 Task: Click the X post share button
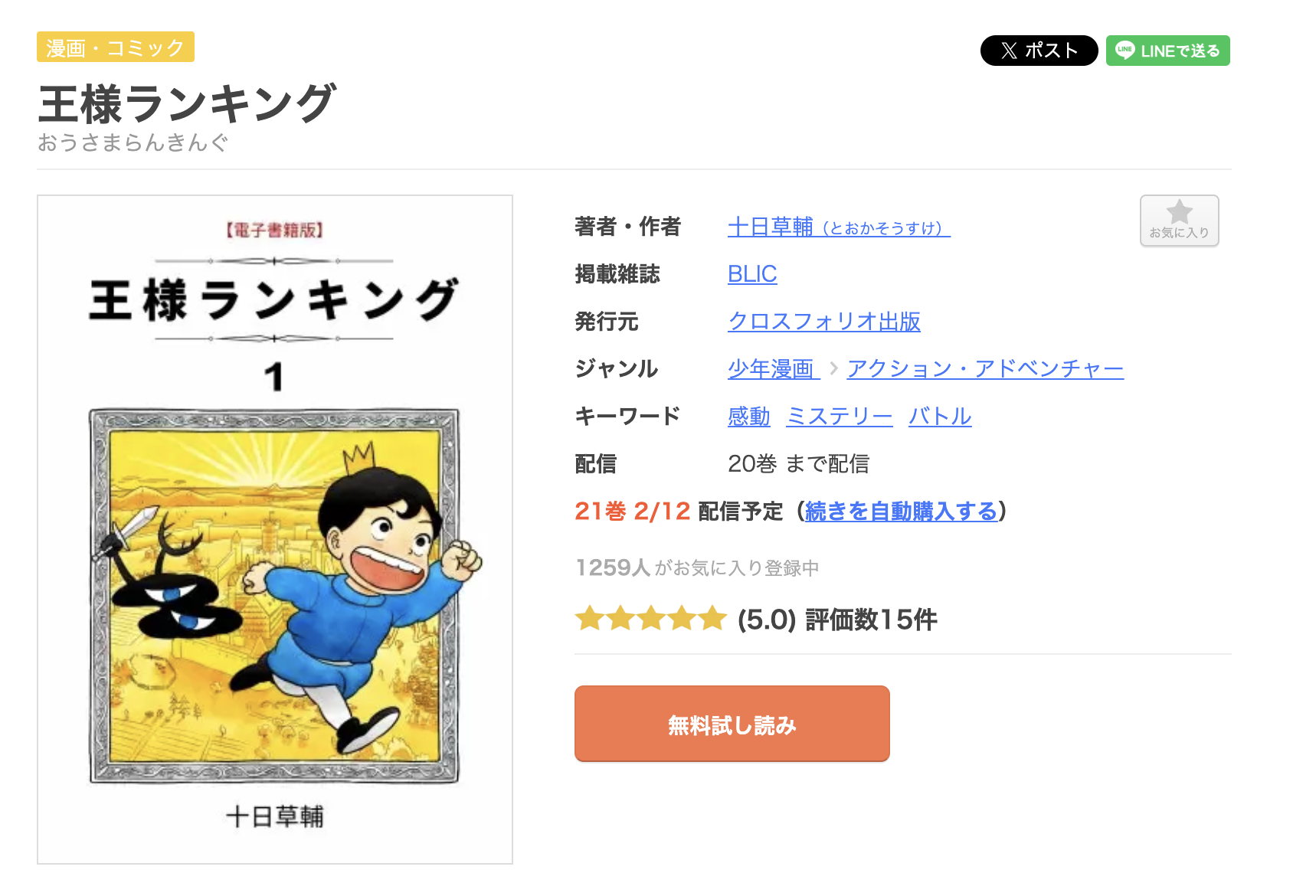click(x=1039, y=51)
